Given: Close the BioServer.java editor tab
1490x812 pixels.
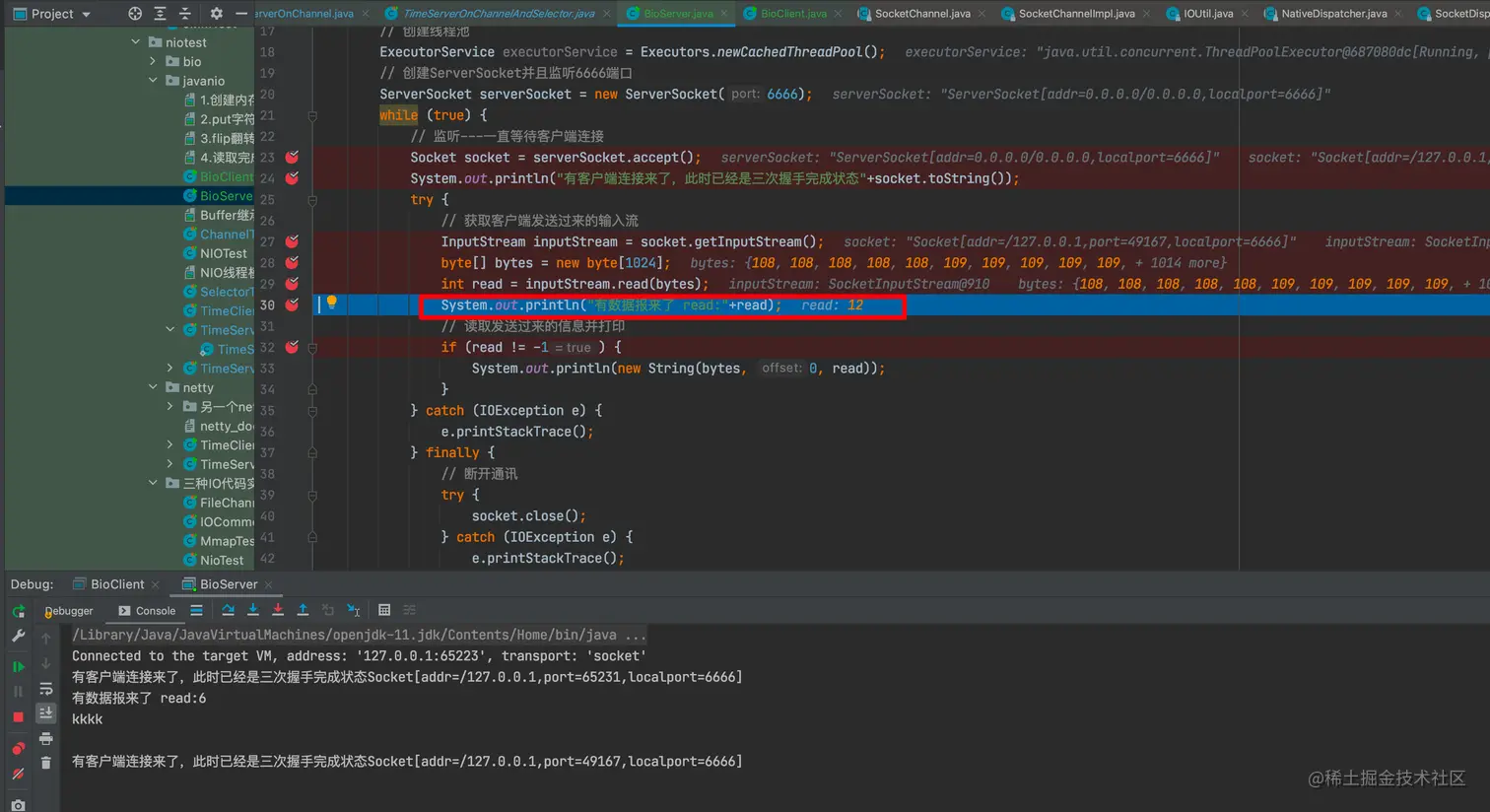Looking at the screenshot, I should [x=724, y=14].
